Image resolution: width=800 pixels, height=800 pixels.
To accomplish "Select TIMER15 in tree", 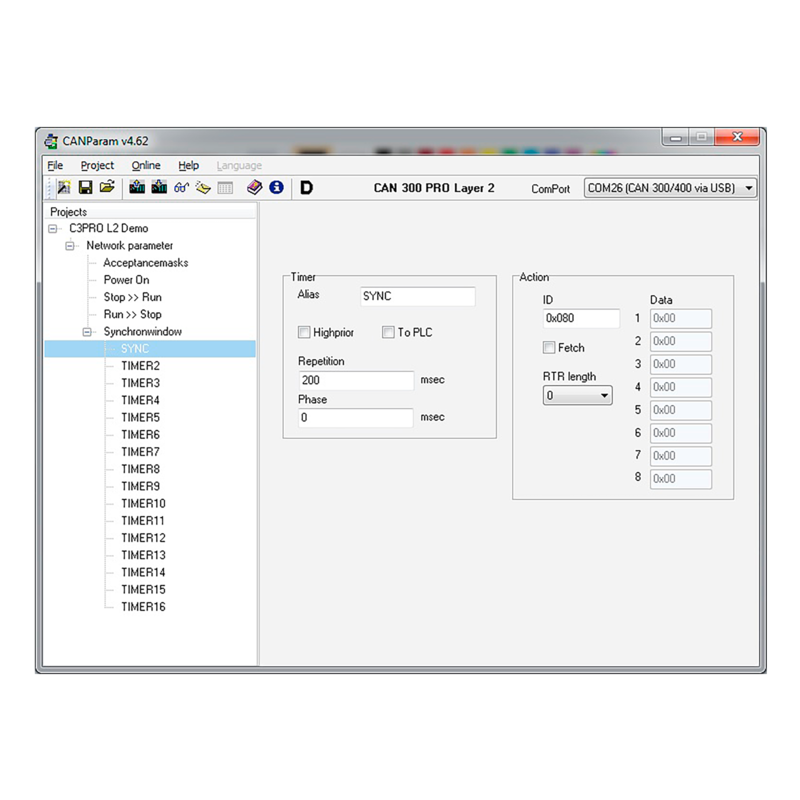I will point(143,590).
